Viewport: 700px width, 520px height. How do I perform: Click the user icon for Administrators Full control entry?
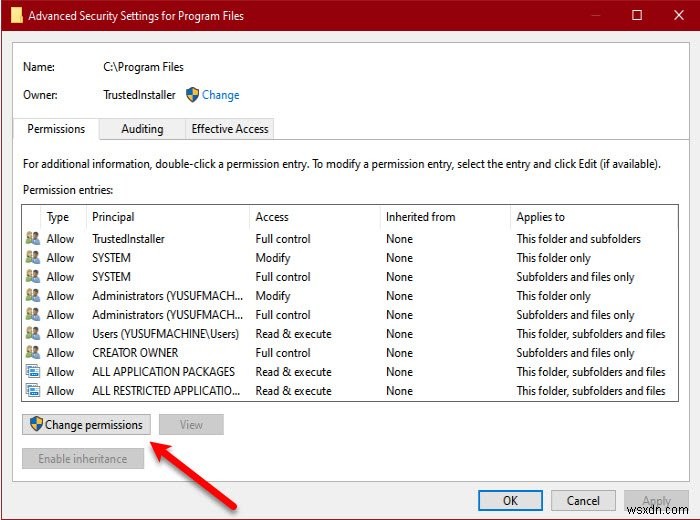33,314
